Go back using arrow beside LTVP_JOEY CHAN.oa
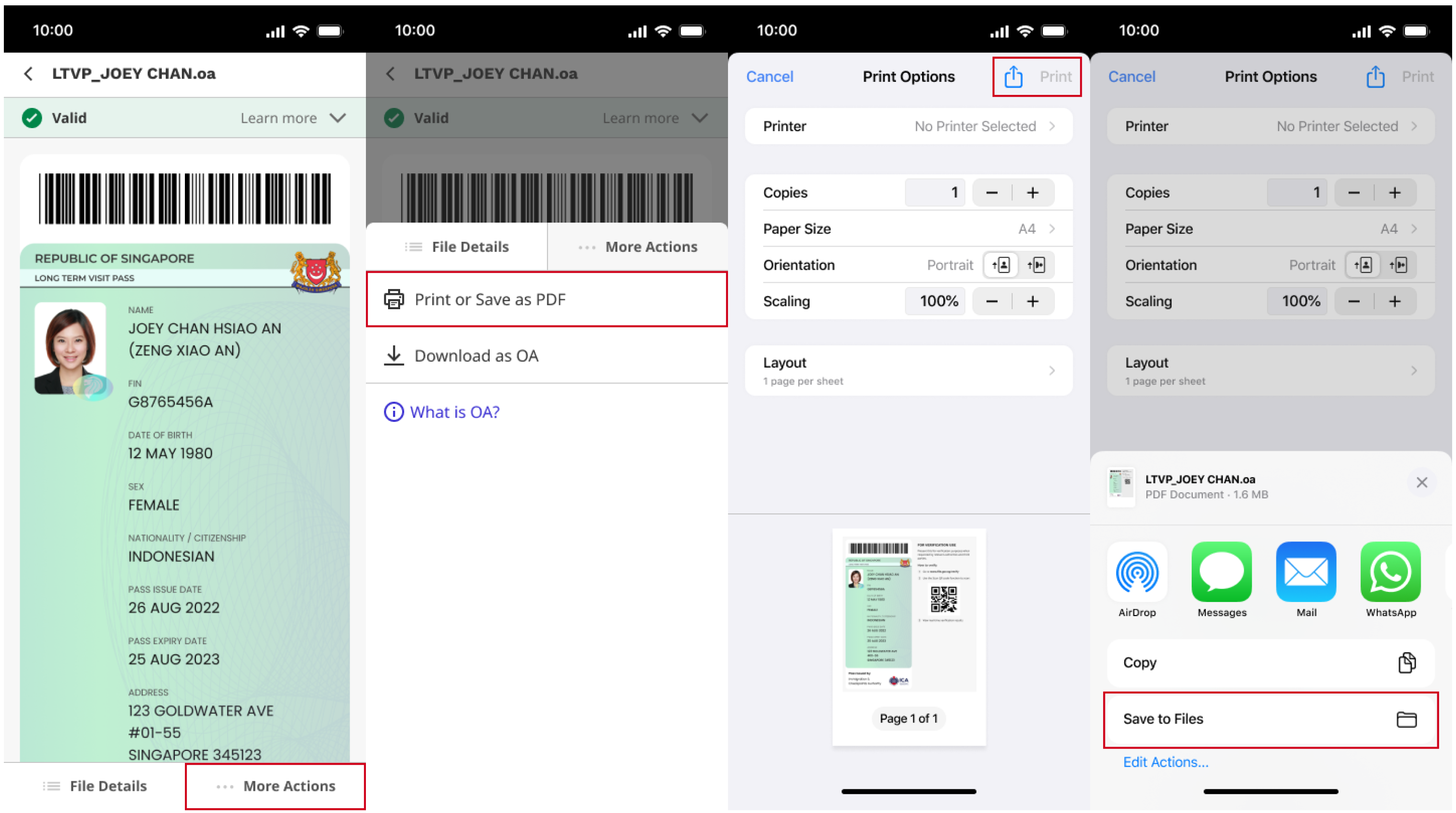This screenshot has width=1456, height=813. pos(28,74)
